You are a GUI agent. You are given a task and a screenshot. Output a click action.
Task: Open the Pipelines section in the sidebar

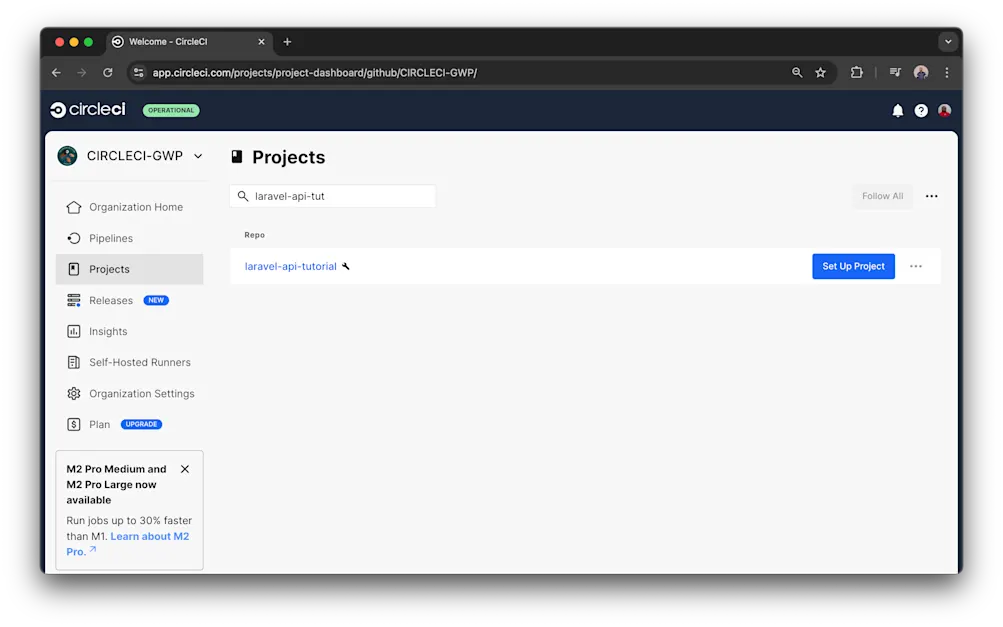coord(111,238)
